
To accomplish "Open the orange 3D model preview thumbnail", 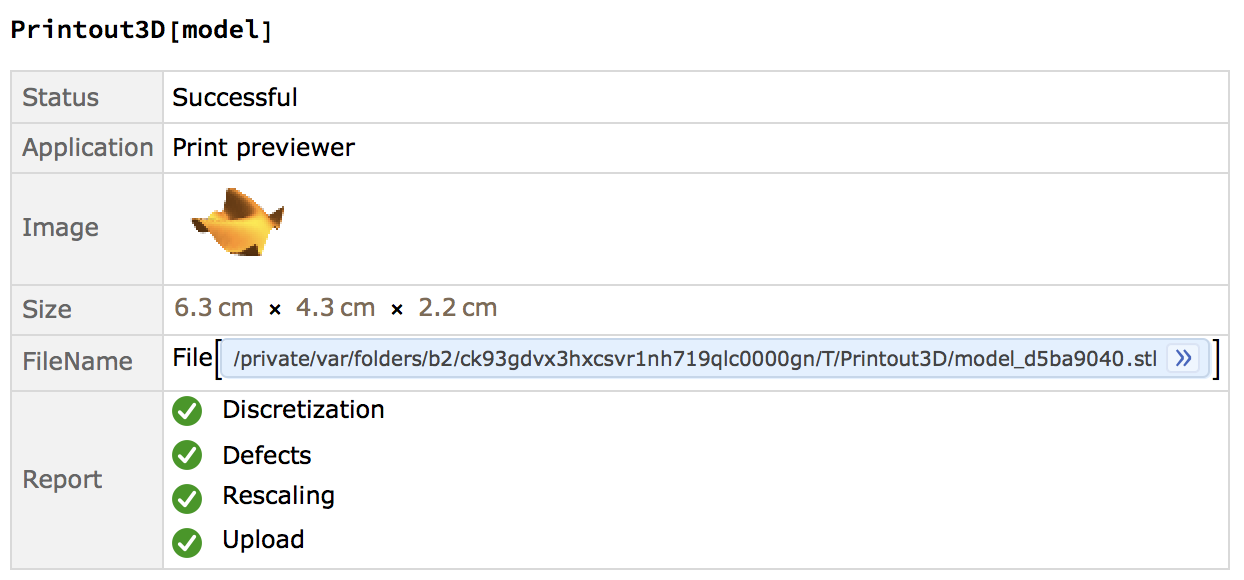I will click(x=238, y=222).
